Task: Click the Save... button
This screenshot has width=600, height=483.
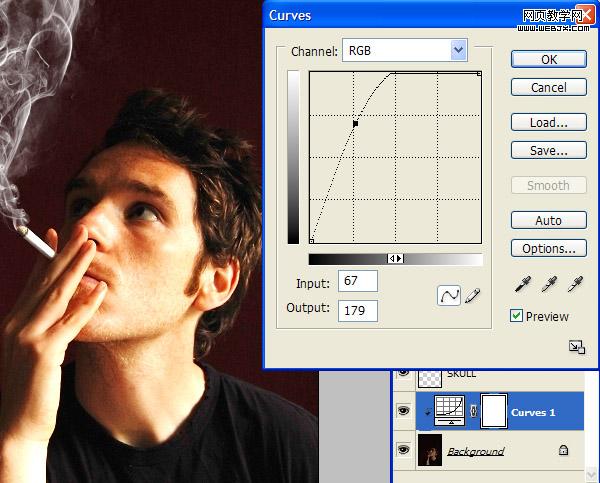Action: pyautogui.click(x=548, y=150)
